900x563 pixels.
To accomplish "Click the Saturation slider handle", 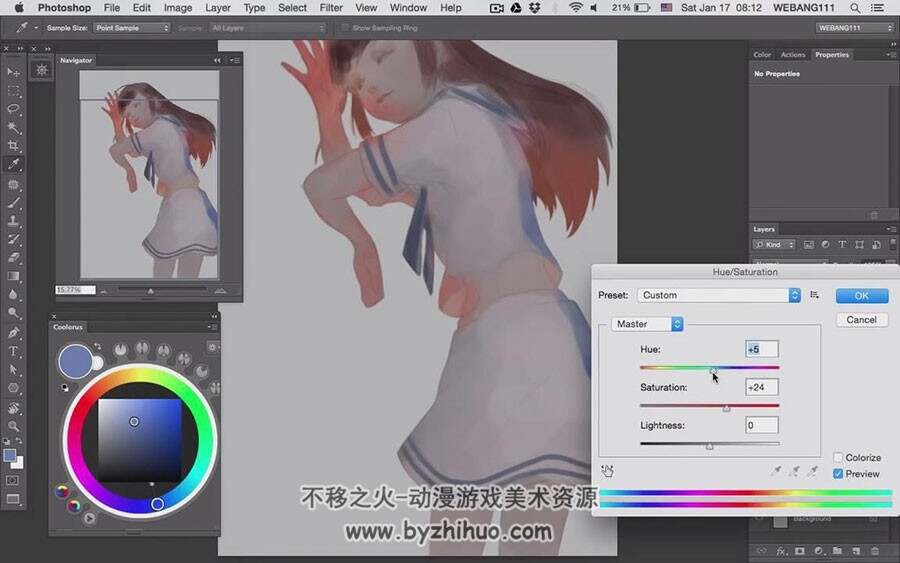I will (x=726, y=409).
